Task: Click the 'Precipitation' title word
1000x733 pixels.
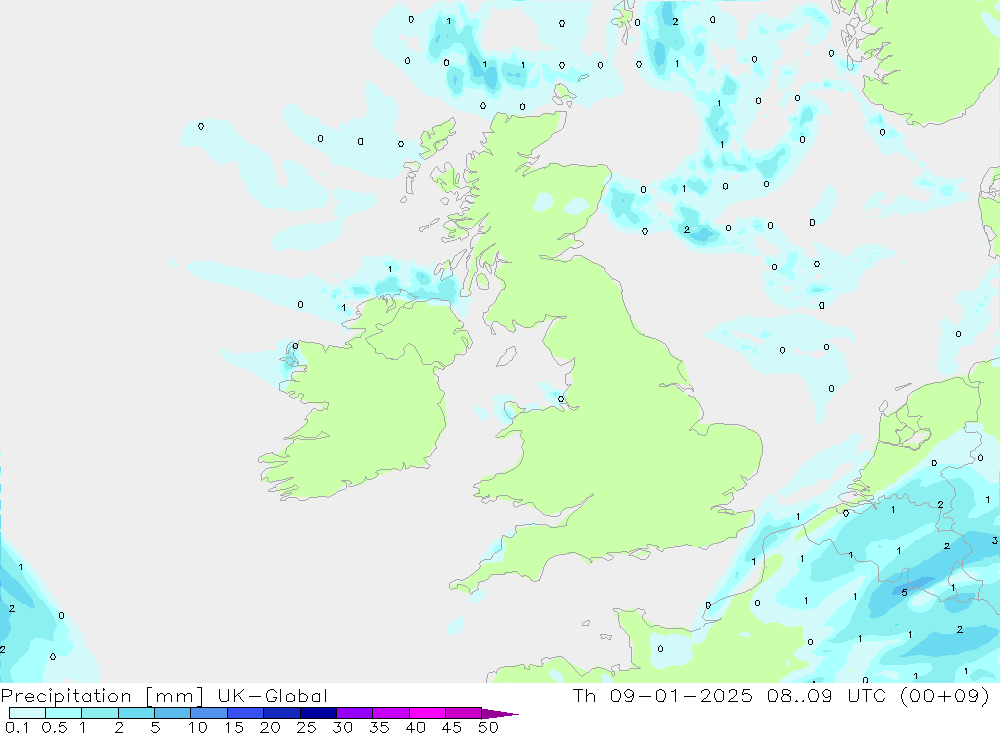Action: point(66,696)
